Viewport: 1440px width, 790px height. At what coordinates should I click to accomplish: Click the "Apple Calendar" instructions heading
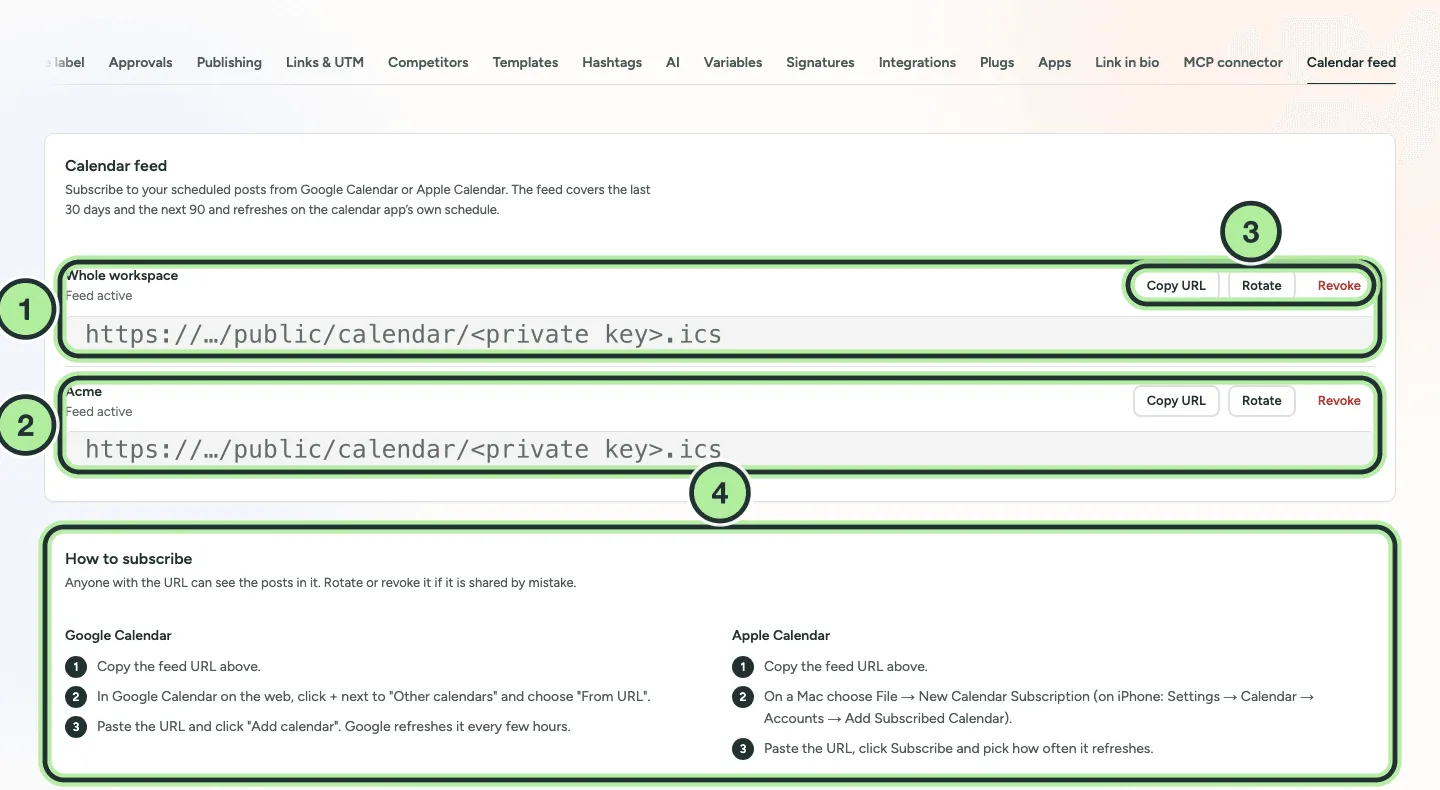pos(781,635)
